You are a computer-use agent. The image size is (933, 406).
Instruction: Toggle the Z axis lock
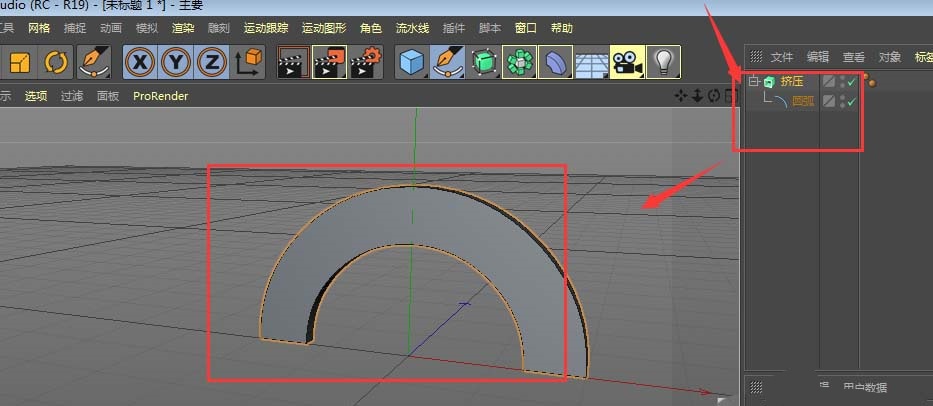210,63
